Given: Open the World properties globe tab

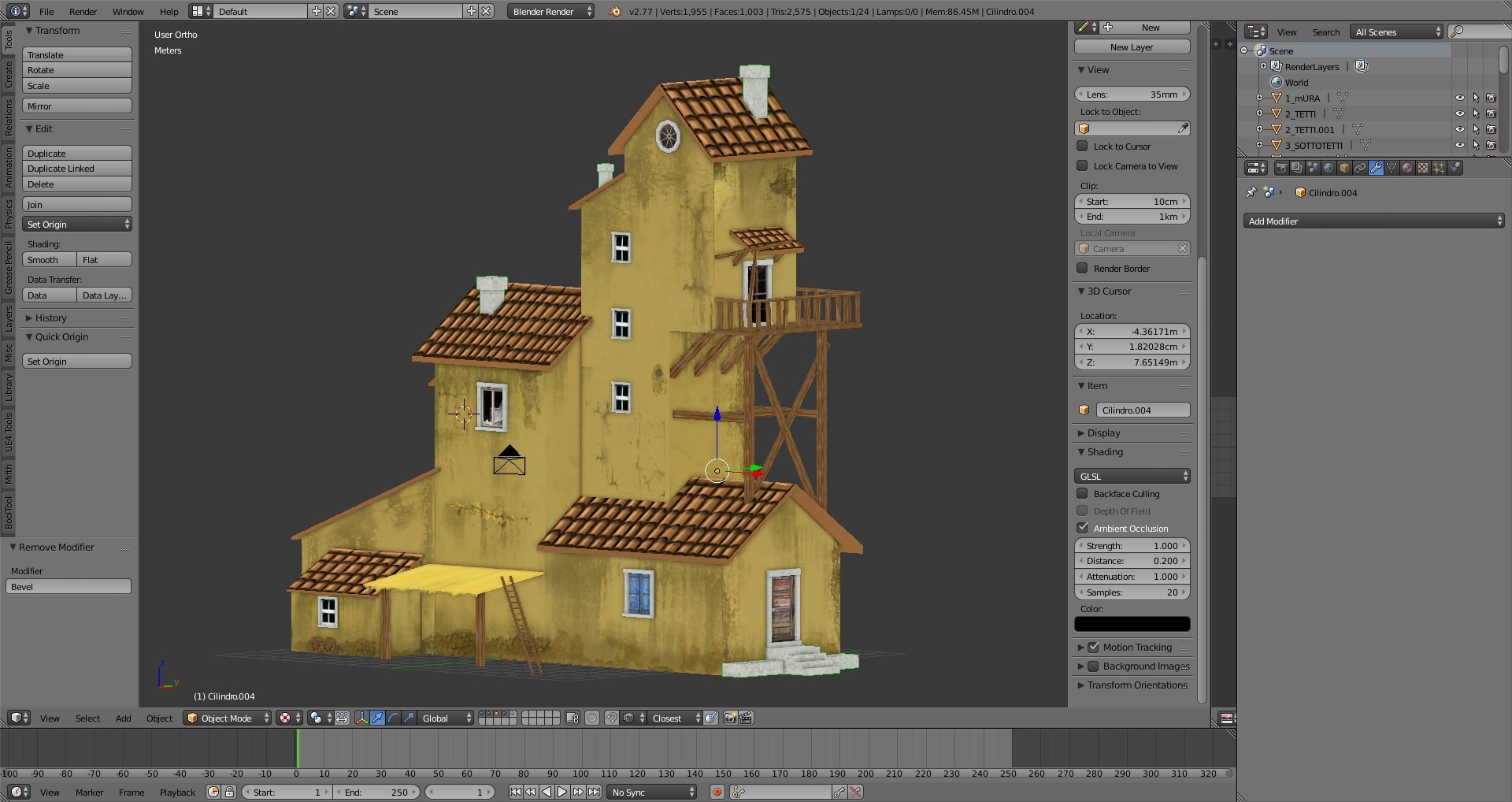Looking at the screenshot, I should (1329, 168).
